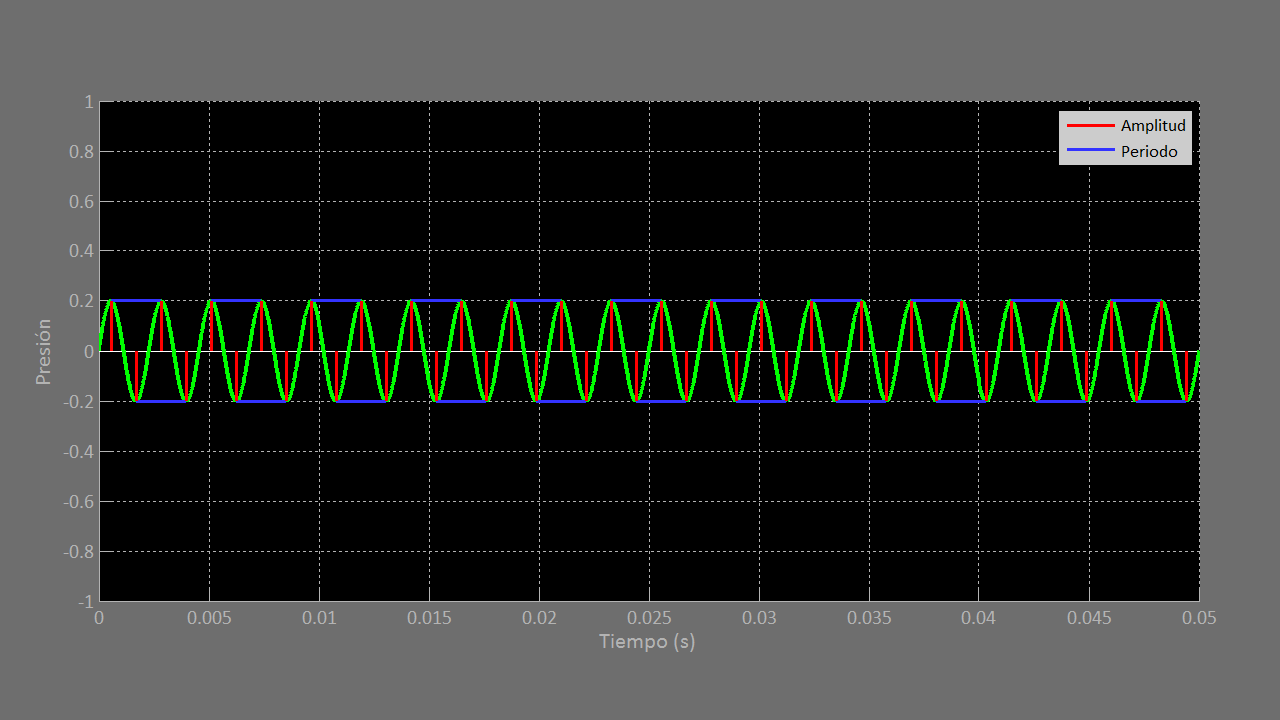Click the -0.6 y-axis tick label
Image resolution: width=1280 pixels, height=720 pixels.
click(79, 502)
